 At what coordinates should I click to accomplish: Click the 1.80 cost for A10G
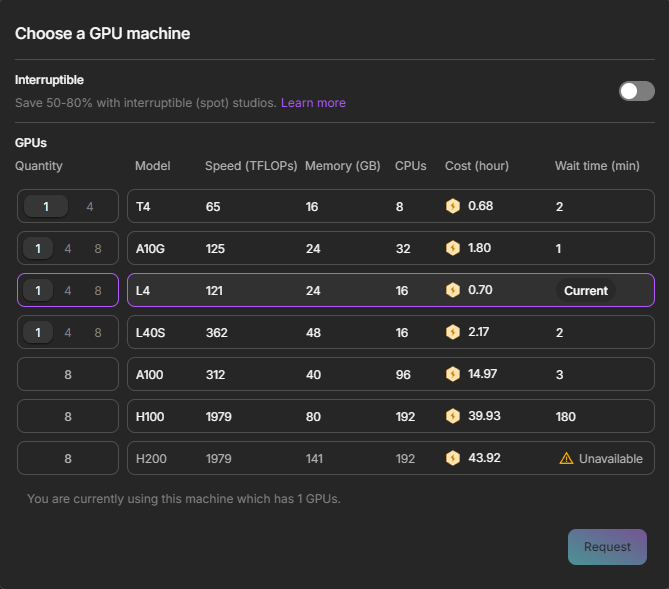point(480,248)
